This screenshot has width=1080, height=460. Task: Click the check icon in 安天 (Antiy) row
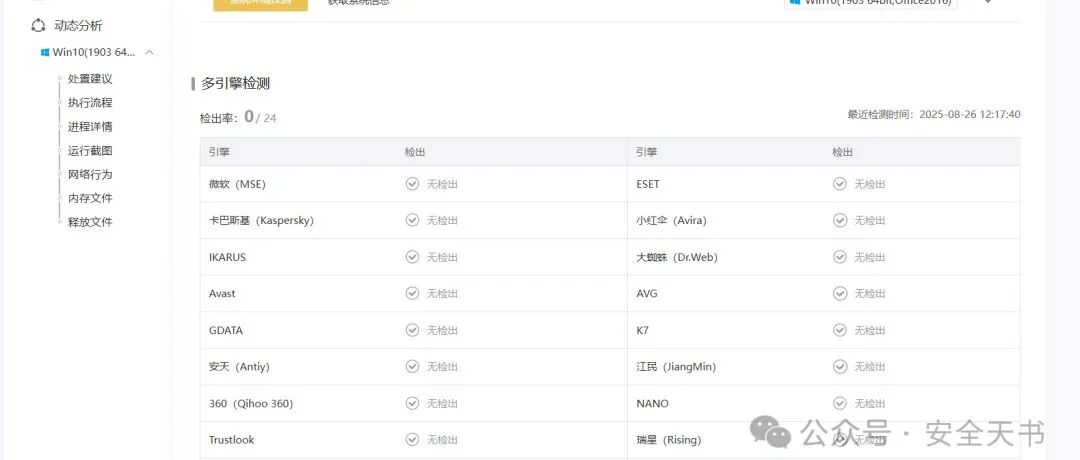(x=412, y=367)
